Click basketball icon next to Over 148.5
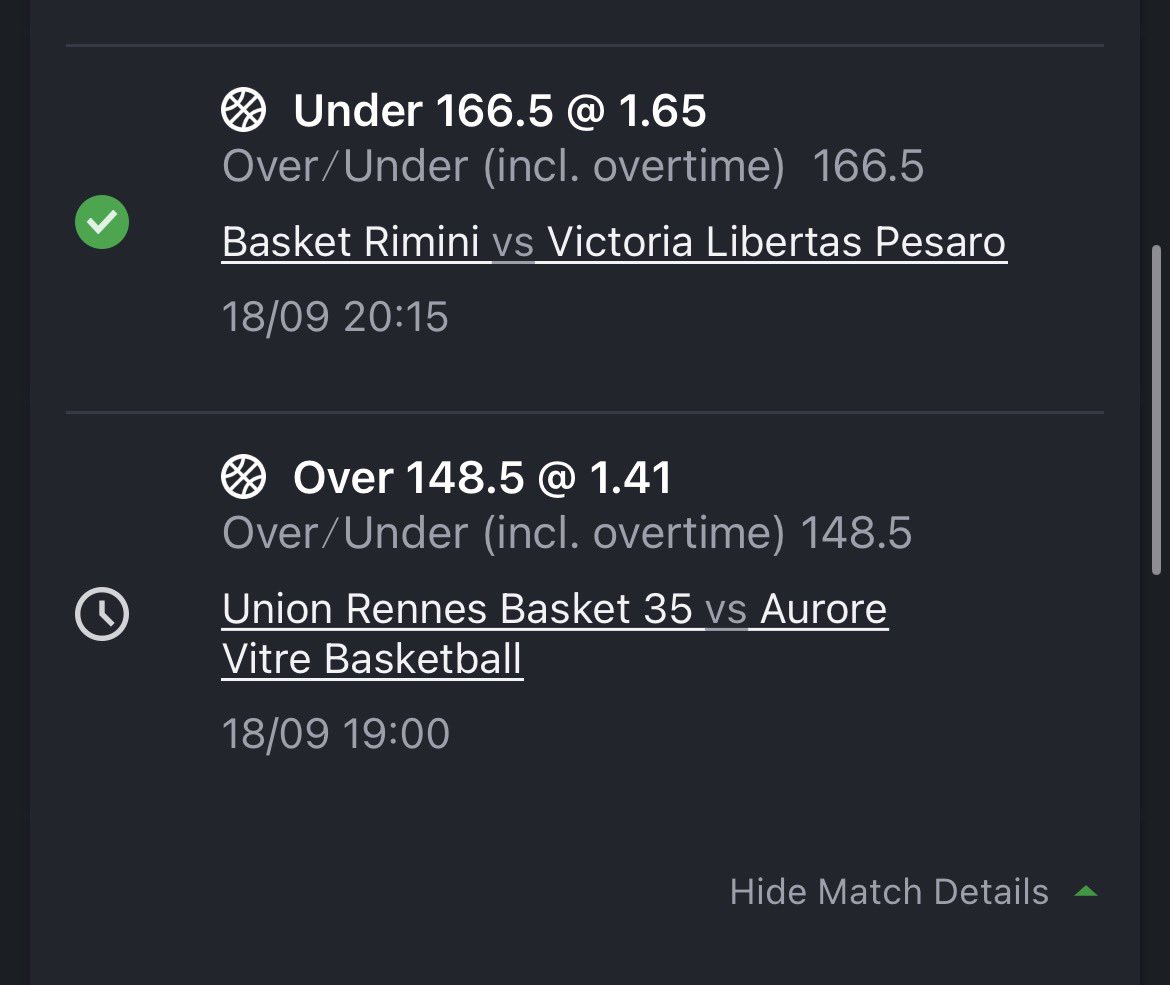The image size is (1170, 985). coord(243,476)
